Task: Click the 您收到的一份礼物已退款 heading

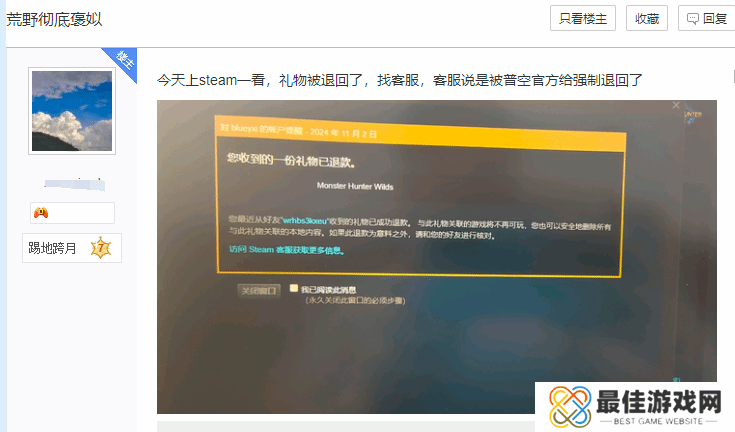Action: (291, 158)
